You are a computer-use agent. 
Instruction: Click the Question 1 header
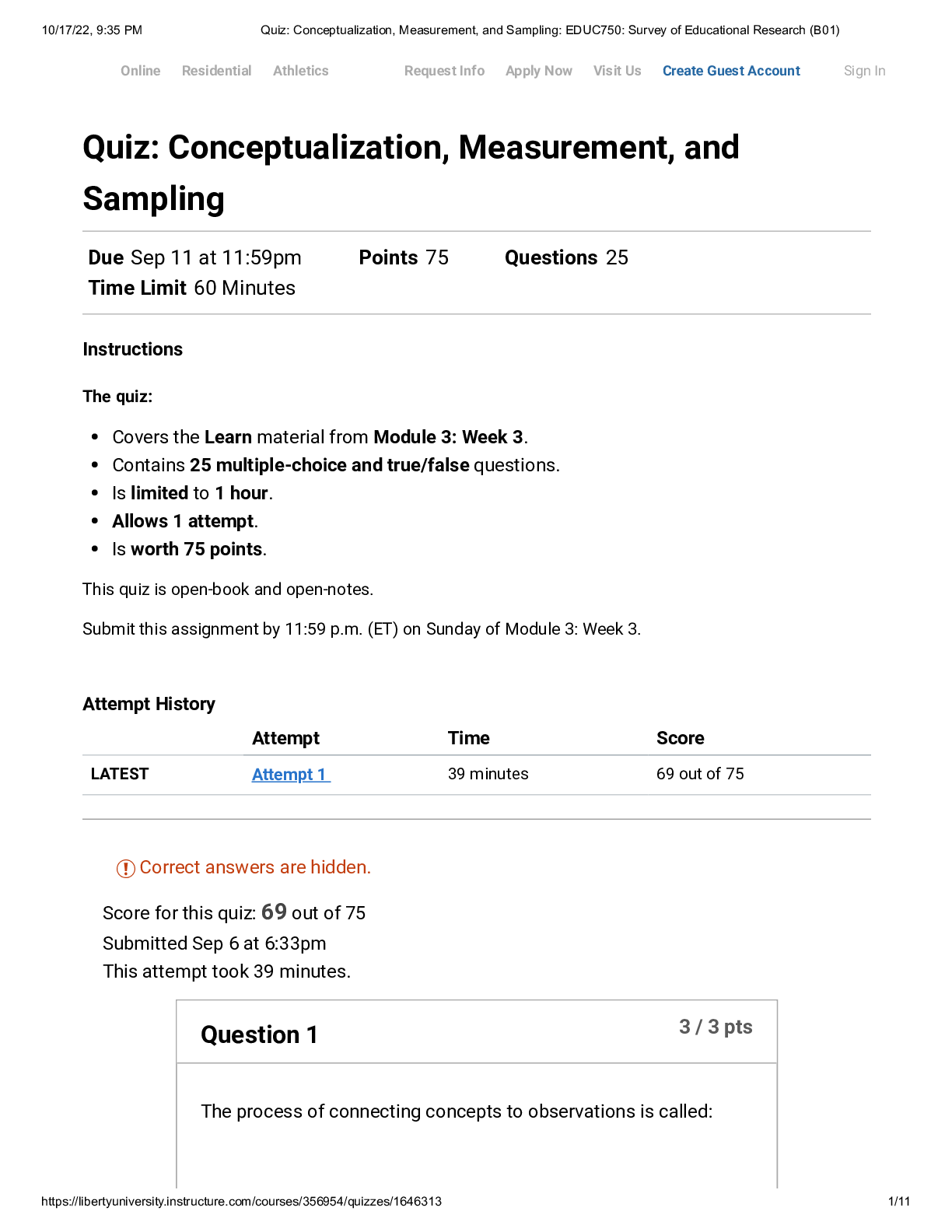pyautogui.click(x=259, y=1034)
